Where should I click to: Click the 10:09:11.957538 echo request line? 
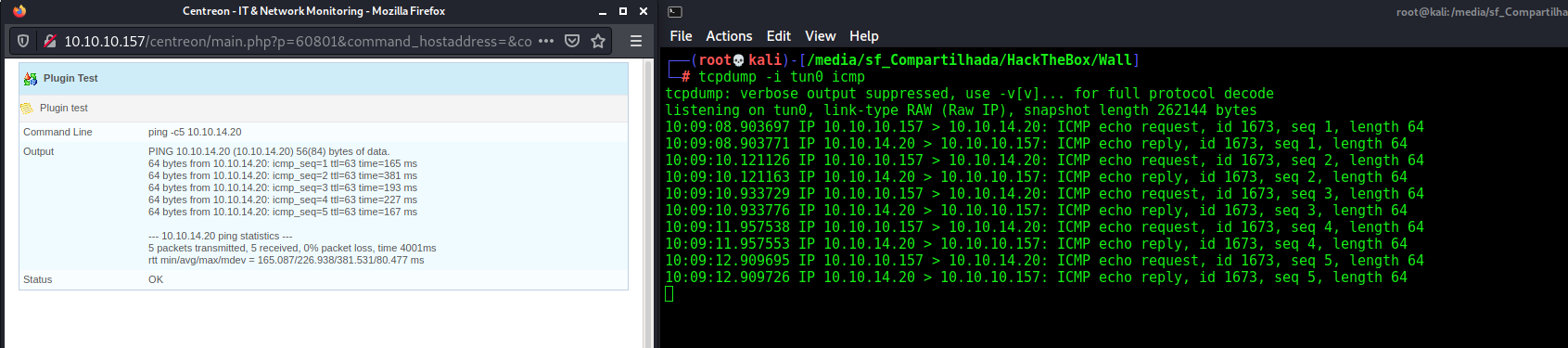1044,227
